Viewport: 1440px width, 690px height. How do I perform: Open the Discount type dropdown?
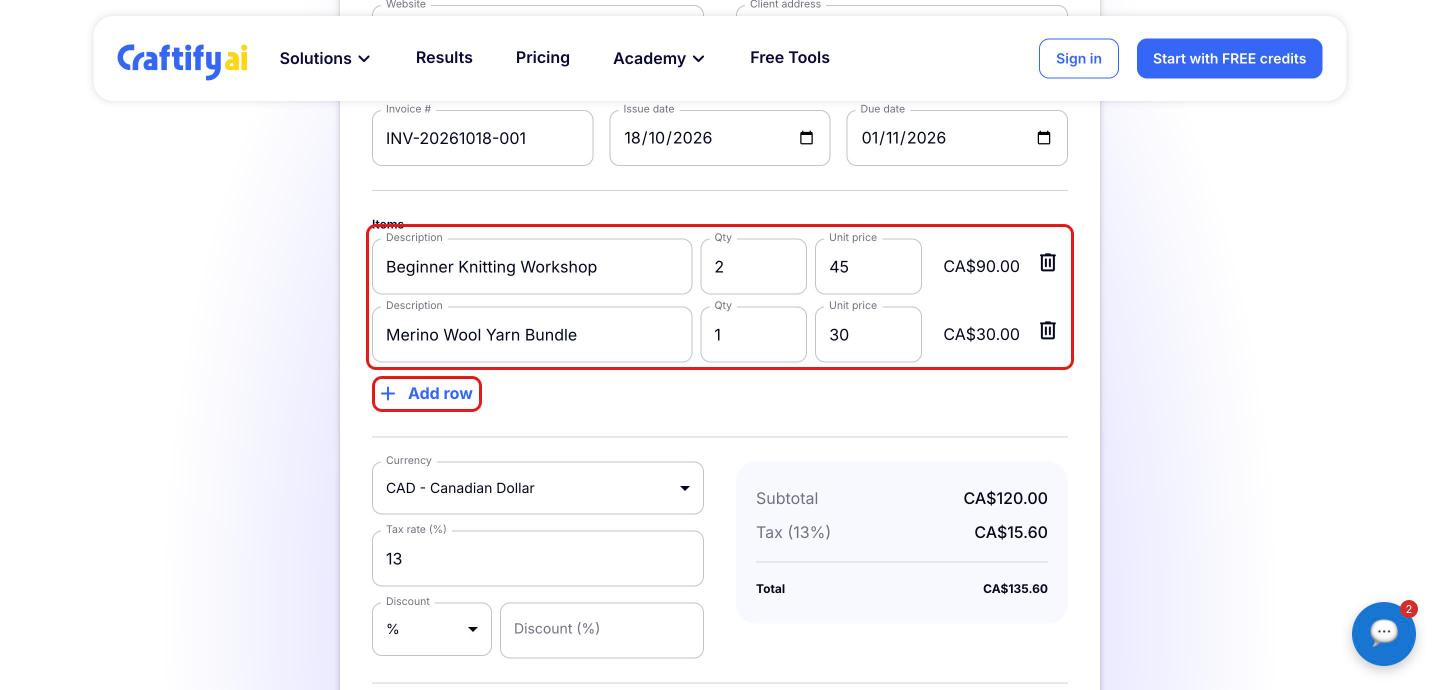432,629
